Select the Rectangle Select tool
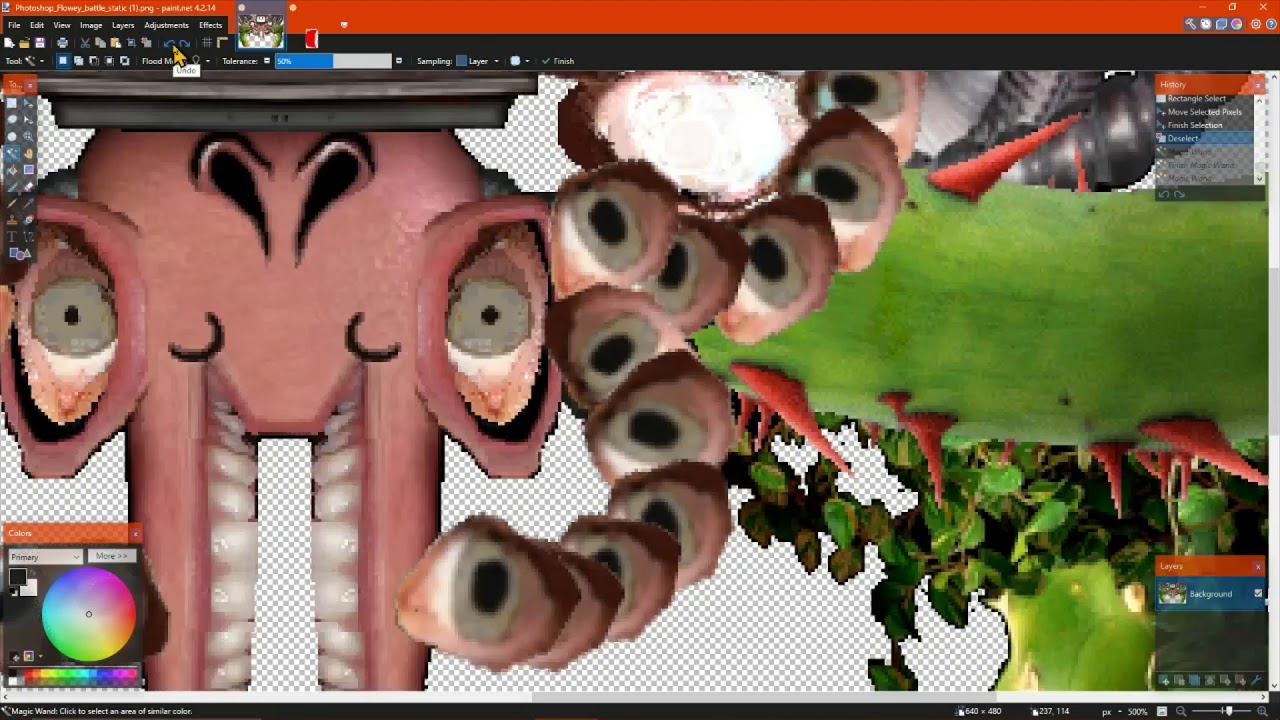The image size is (1280, 720). pos(12,103)
